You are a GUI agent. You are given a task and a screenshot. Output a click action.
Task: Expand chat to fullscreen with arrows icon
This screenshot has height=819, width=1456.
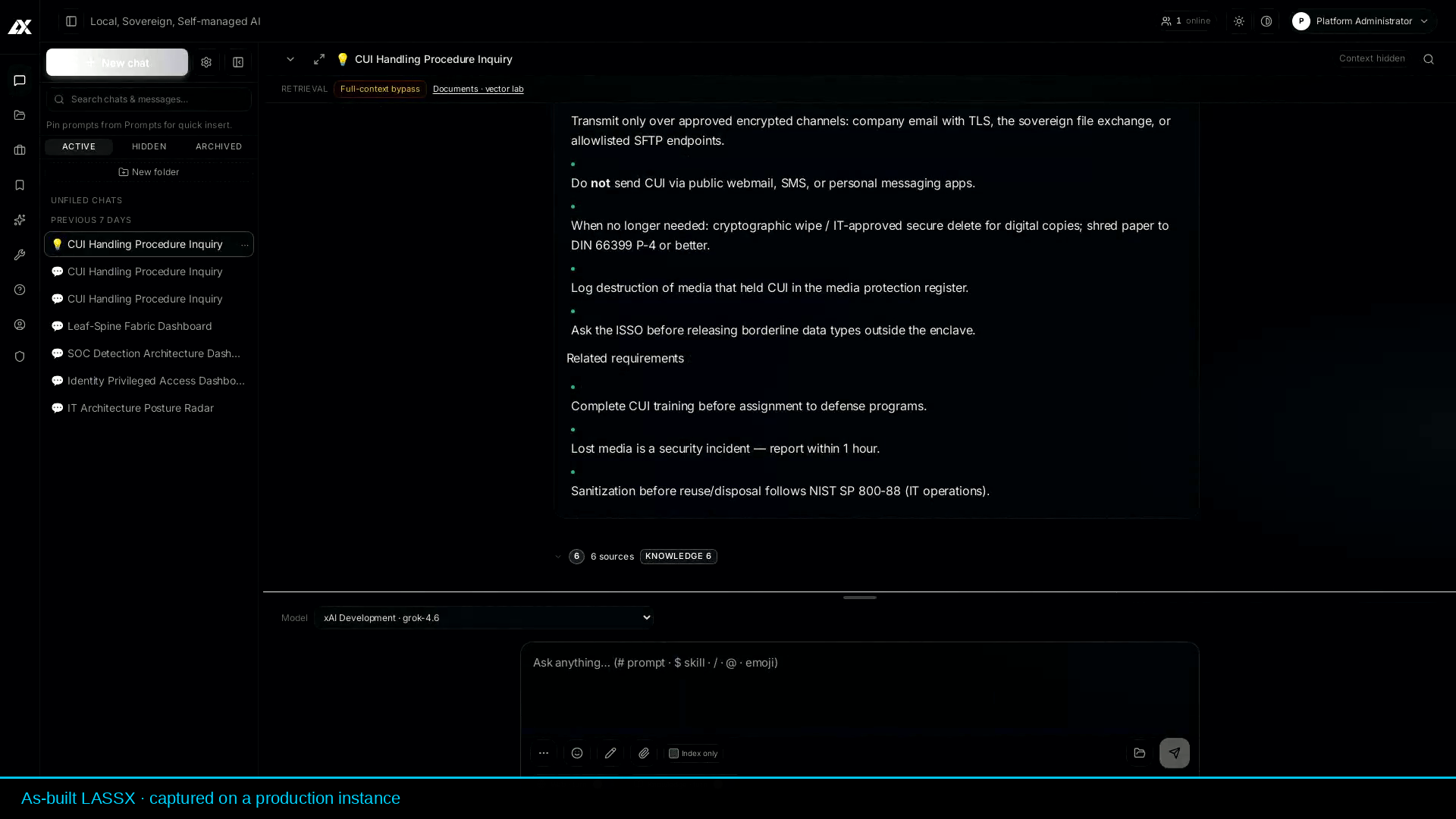[x=319, y=59]
